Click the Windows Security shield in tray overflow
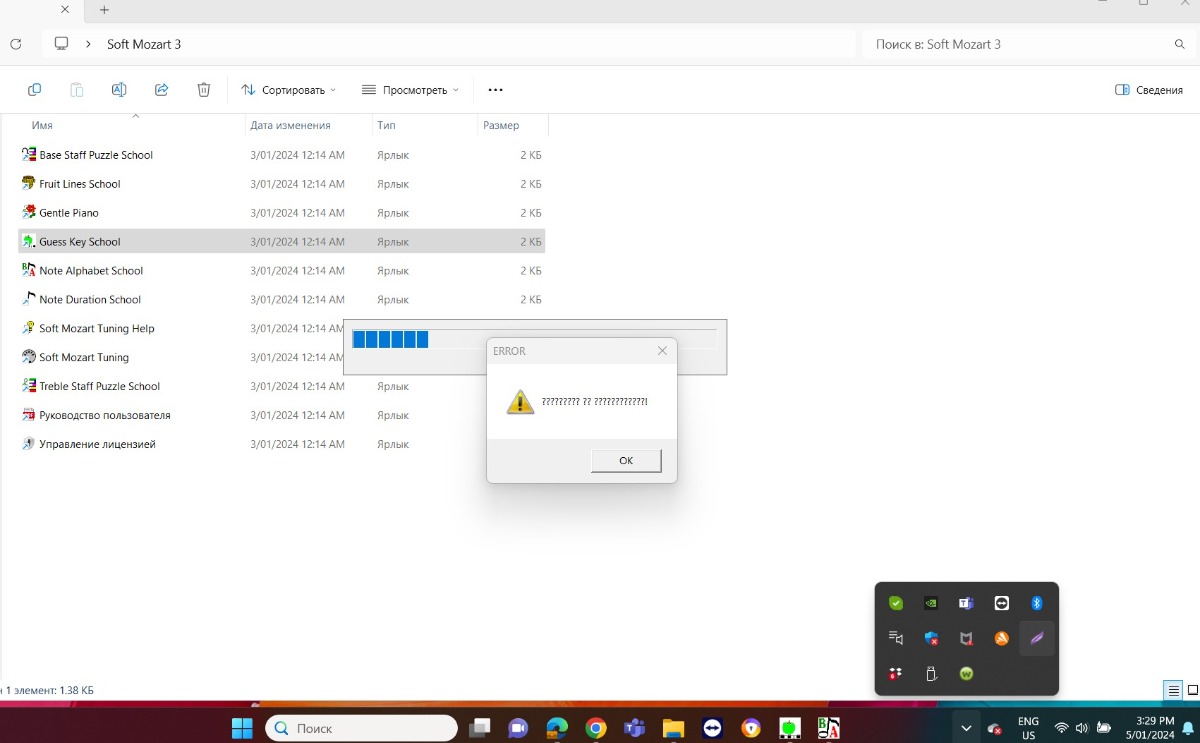The width and height of the screenshot is (1200, 743). pos(931,638)
